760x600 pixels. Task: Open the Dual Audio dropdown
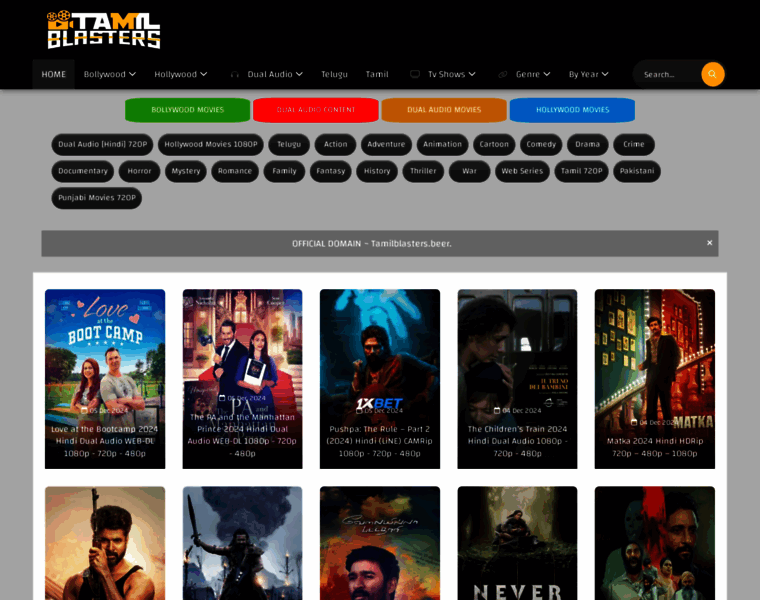(x=275, y=74)
